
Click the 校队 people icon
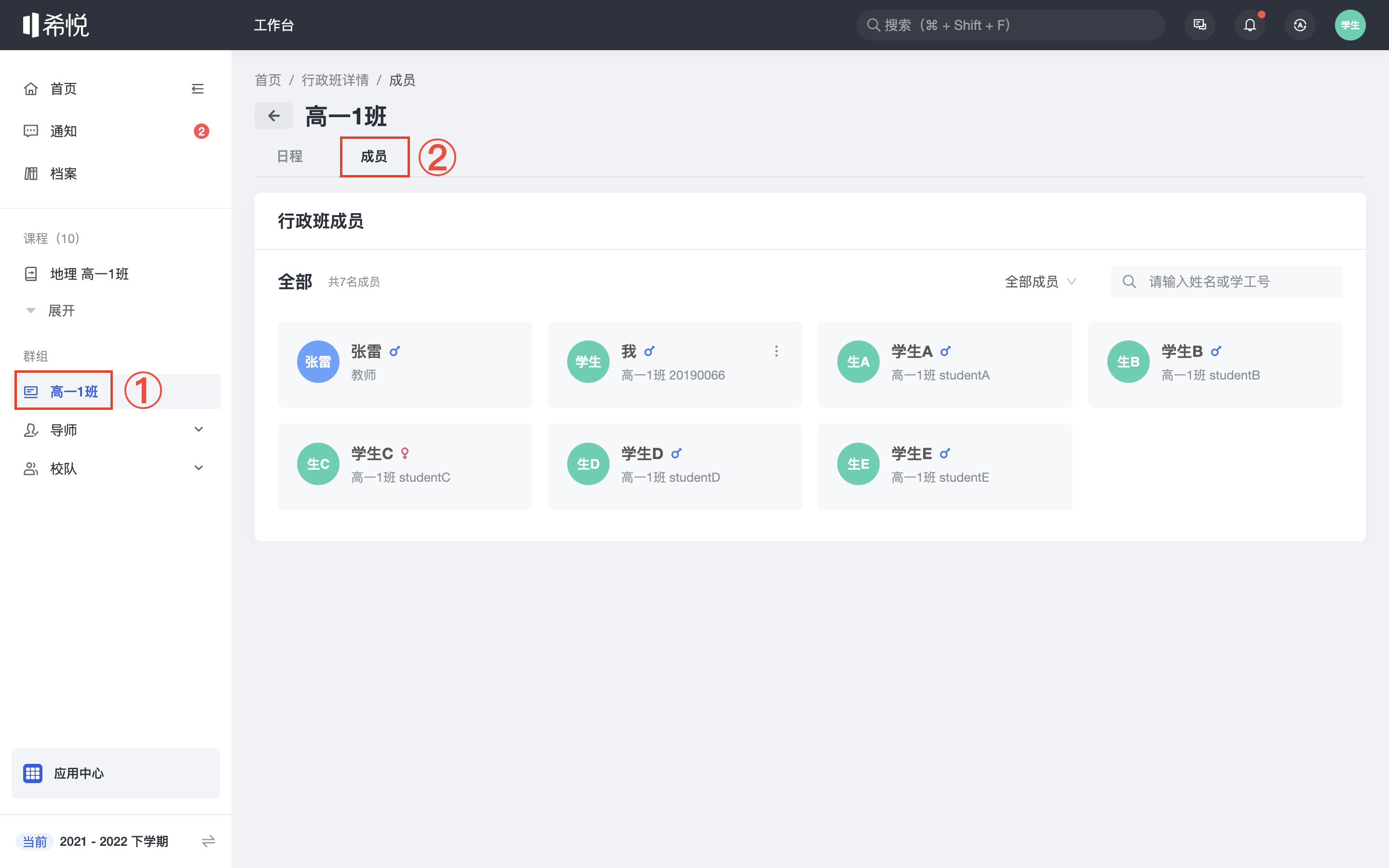pos(31,468)
